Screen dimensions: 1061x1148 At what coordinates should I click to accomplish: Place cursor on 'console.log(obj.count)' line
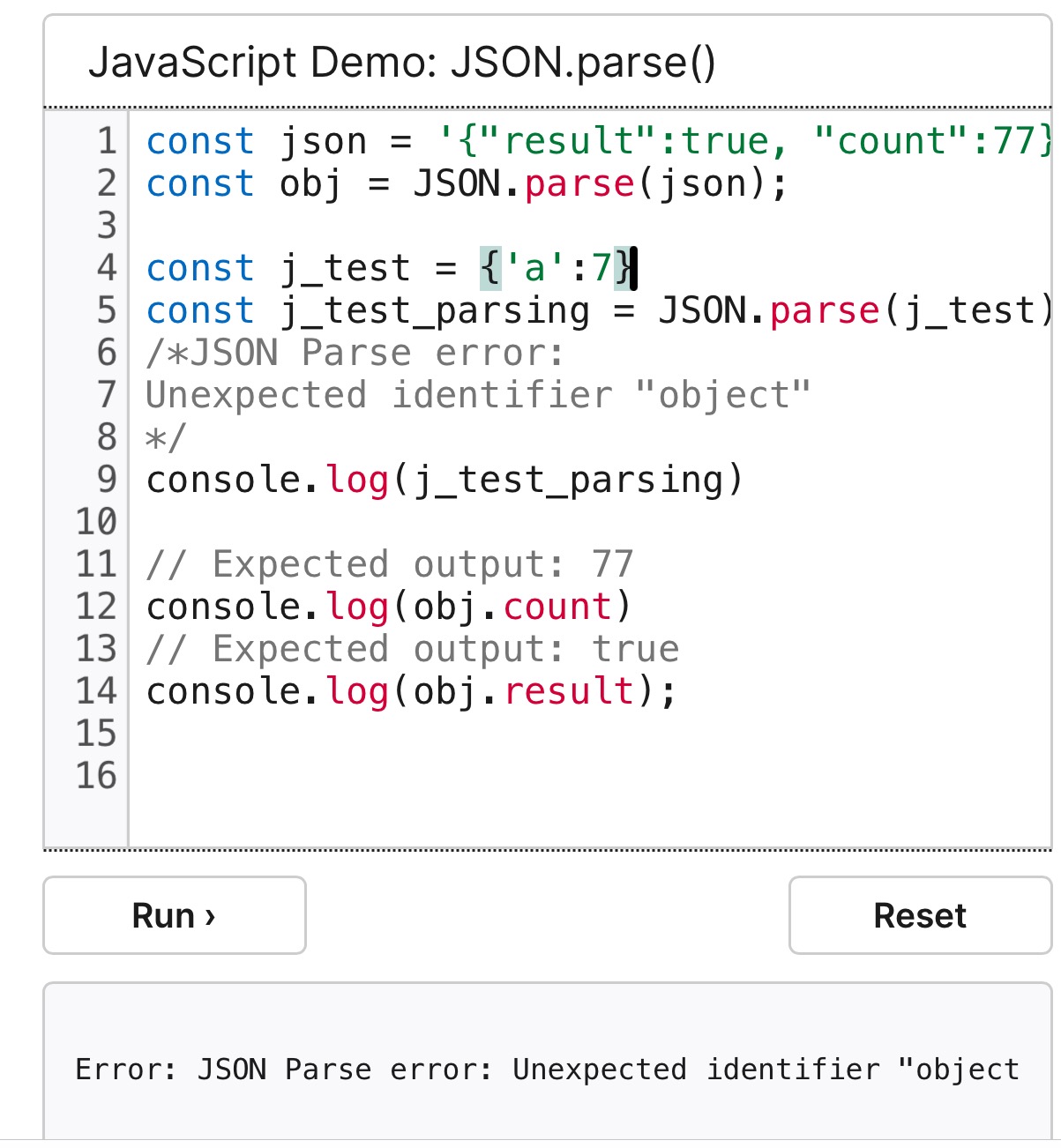(389, 607)
